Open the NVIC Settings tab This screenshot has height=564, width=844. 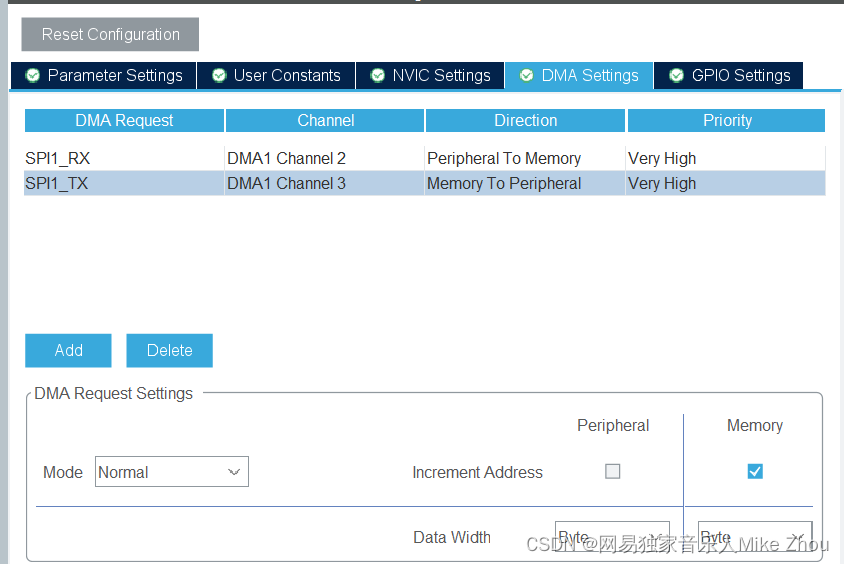(x=430, y=75)
